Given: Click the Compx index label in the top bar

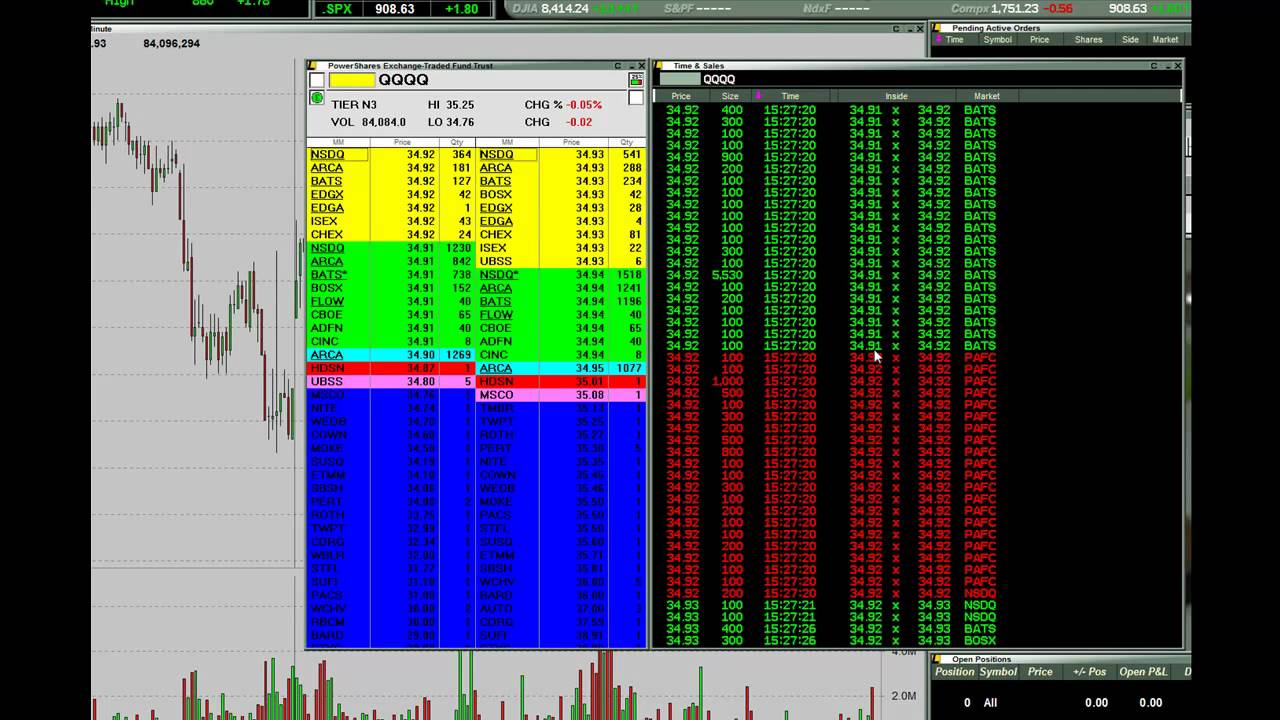Looking at the screenshot, I should coord(969,9).
